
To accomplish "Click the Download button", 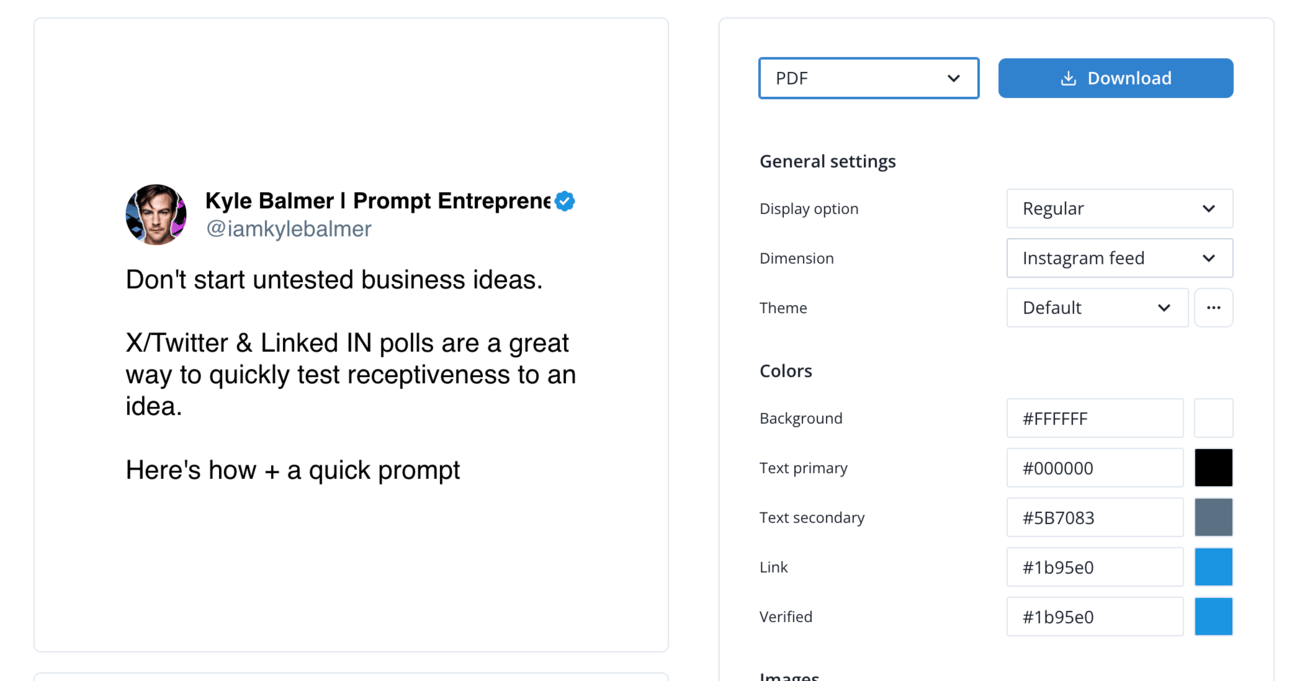I will click(1115, 78).
